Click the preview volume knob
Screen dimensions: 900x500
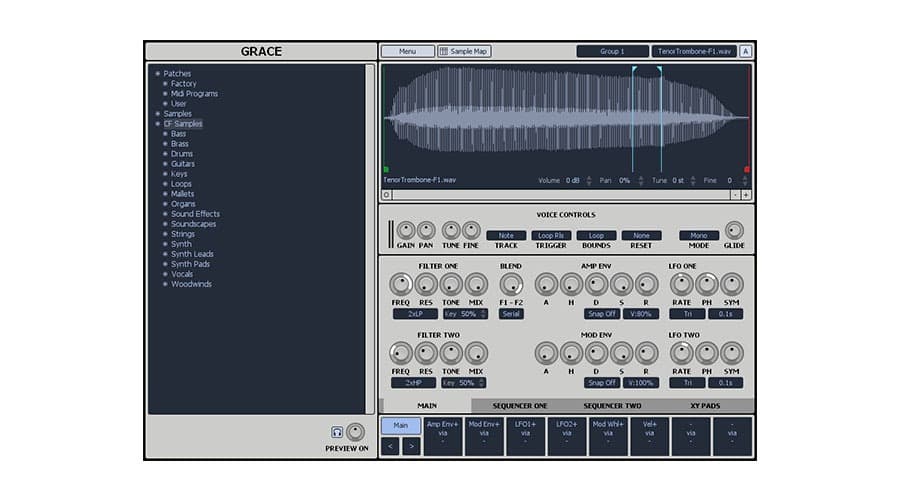(355, 432)
